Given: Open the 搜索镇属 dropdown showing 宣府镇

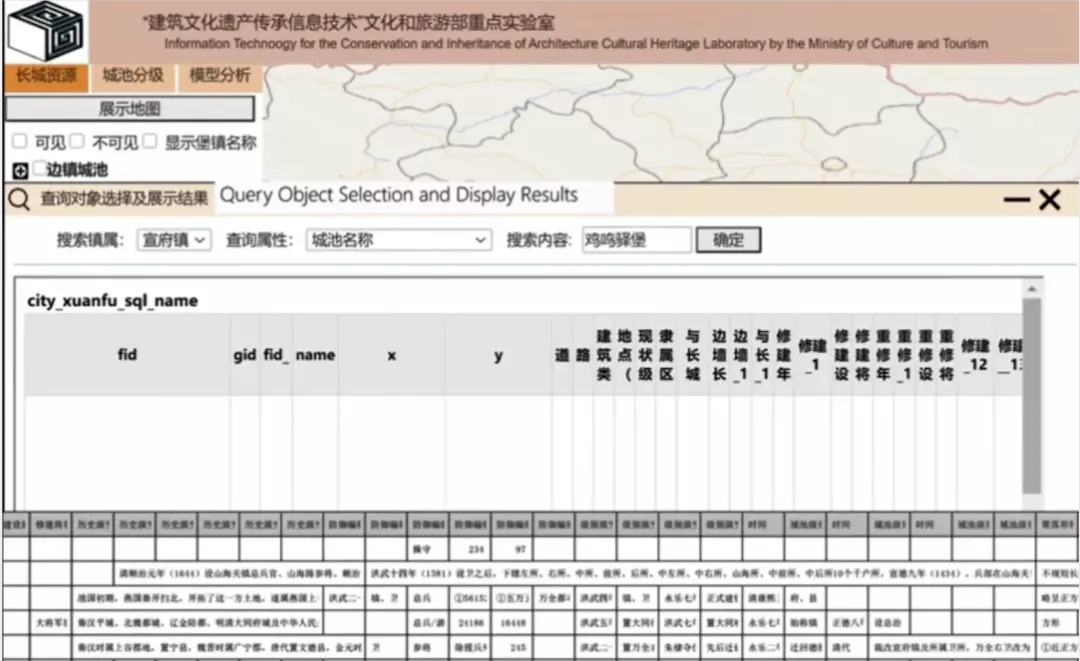Looking at the screenshot, I should 174,240.
